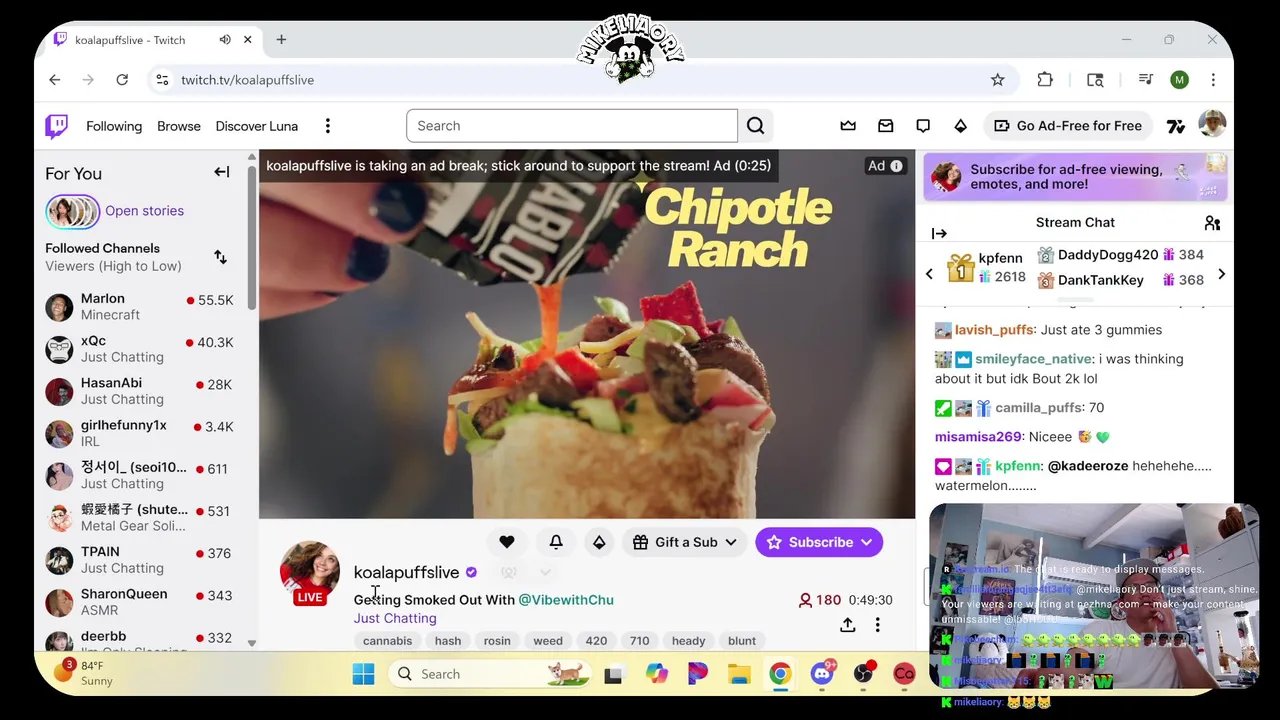
Task: Open the 7TV extension icon
Action: point(1175,126)
